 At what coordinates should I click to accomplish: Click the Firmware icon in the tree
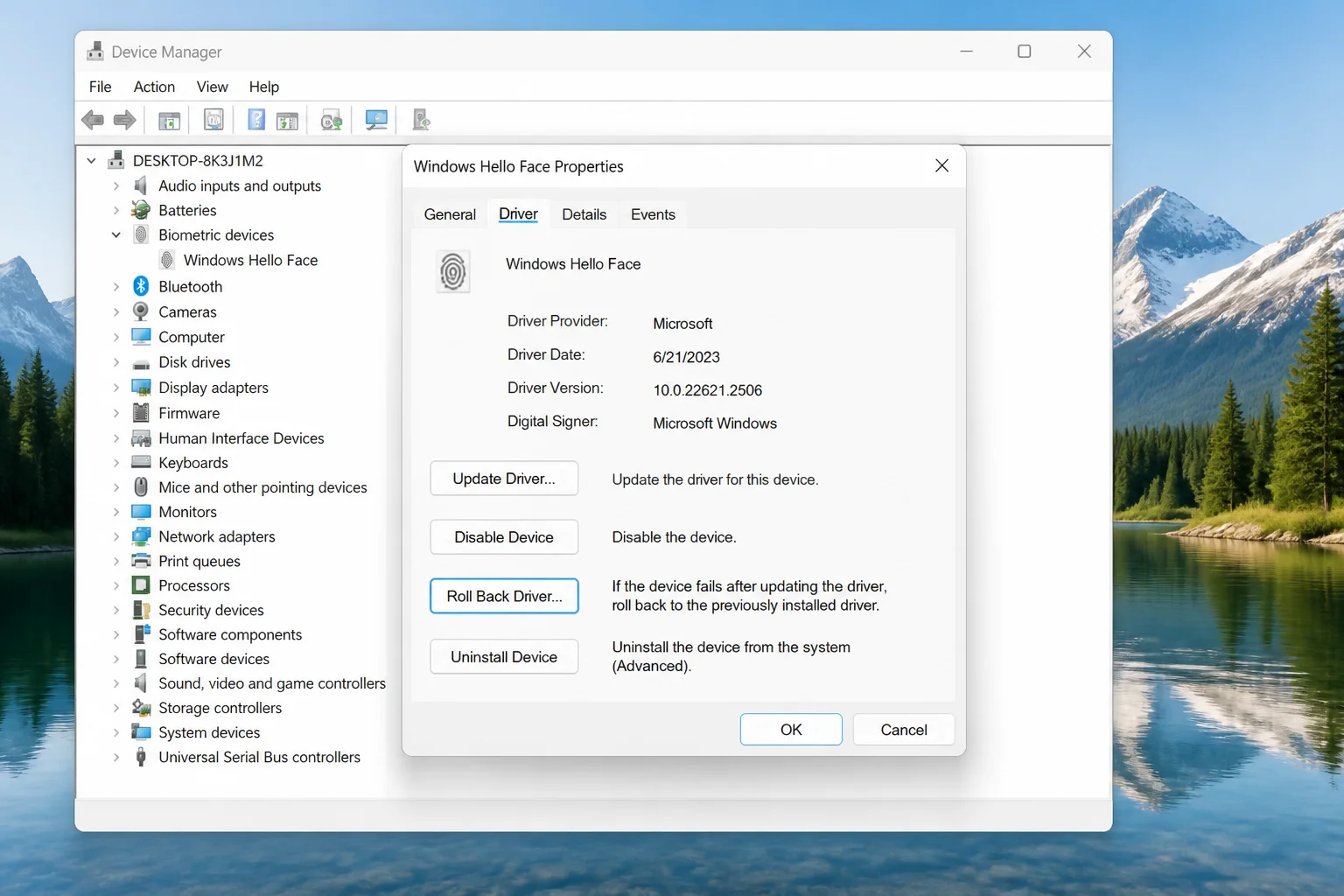coord(141,413)
